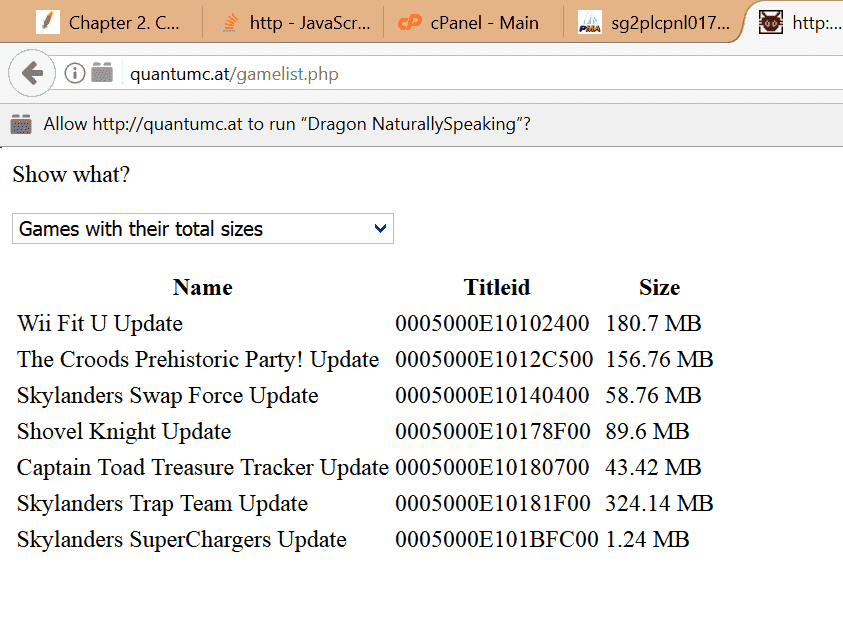Screen dimensions: 843x633
Task: Click the active tab's cat favicon
Action: point(770,23)
